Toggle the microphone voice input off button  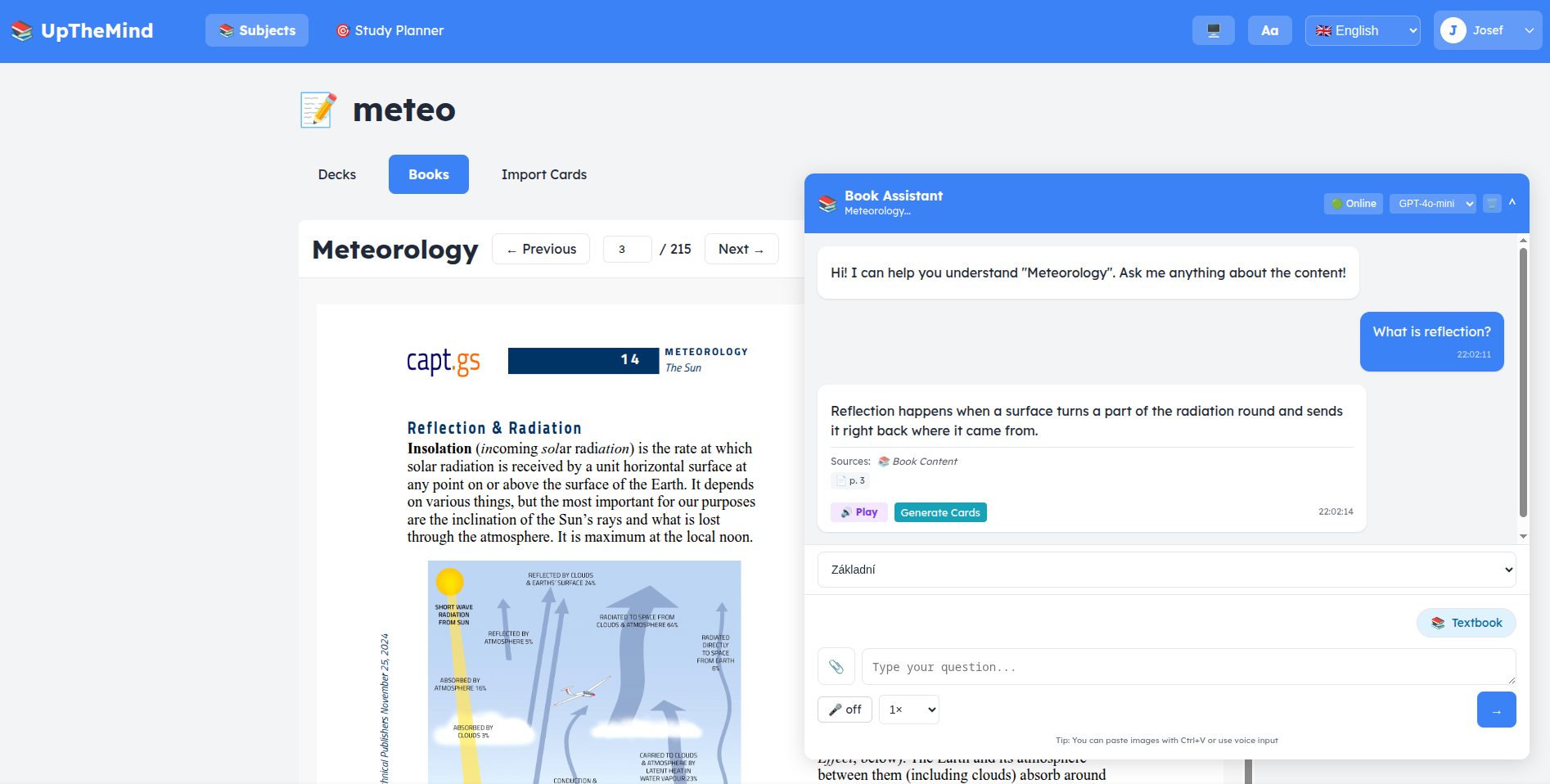[845, 710]
